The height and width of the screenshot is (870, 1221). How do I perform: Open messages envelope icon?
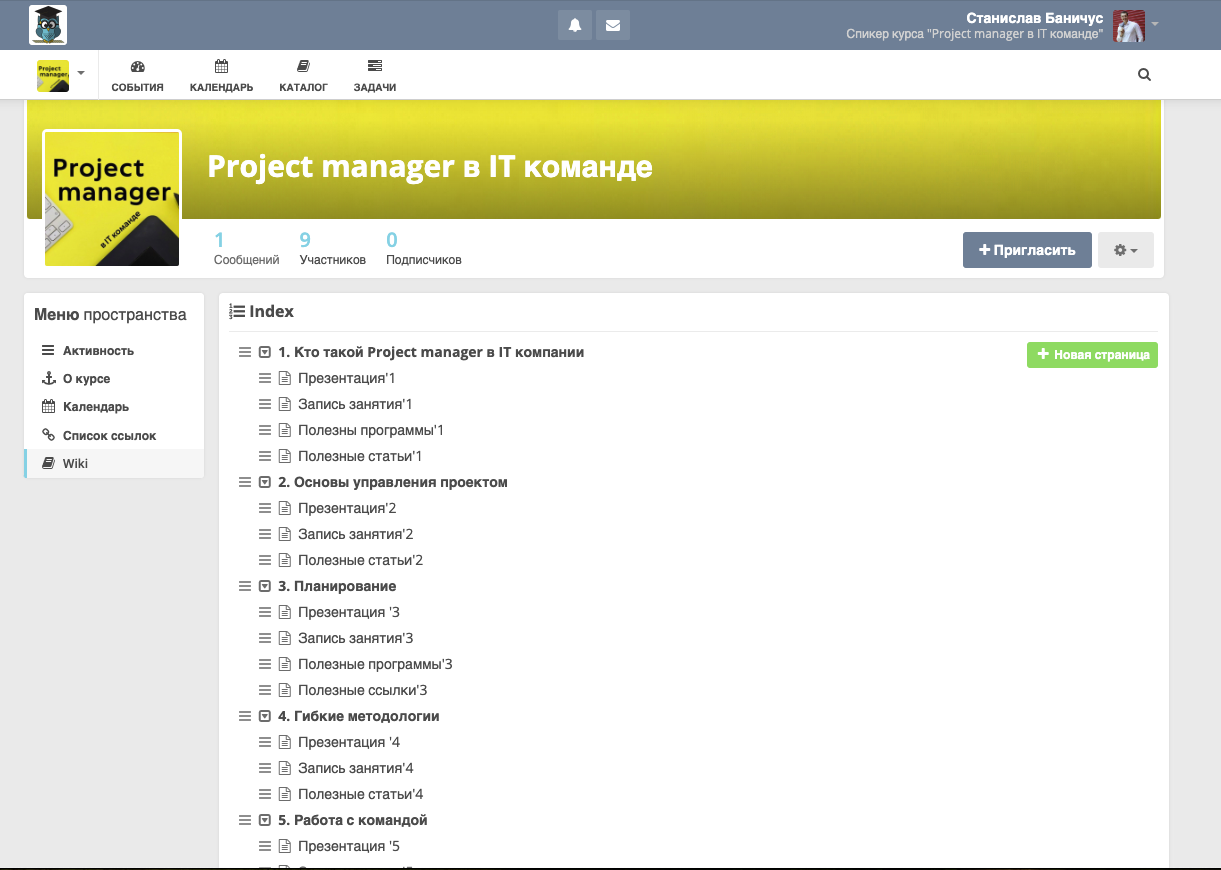[x=613, y=25]
